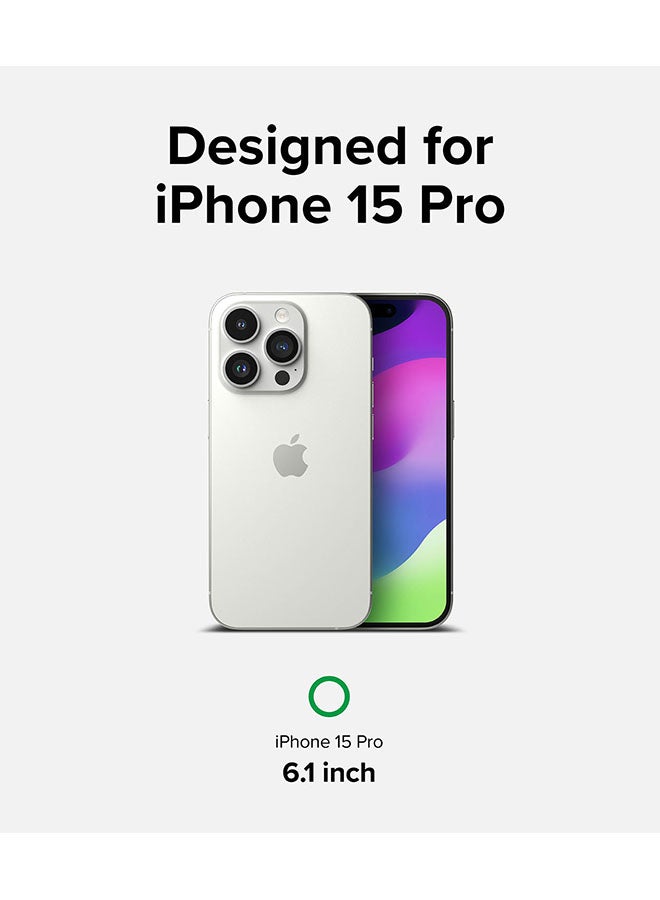Click the square camera module housing

263,347
